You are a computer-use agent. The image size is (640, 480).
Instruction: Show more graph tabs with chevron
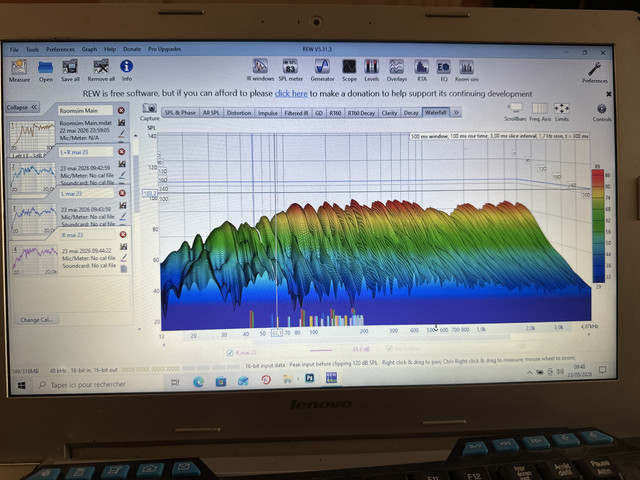(456, 112)
